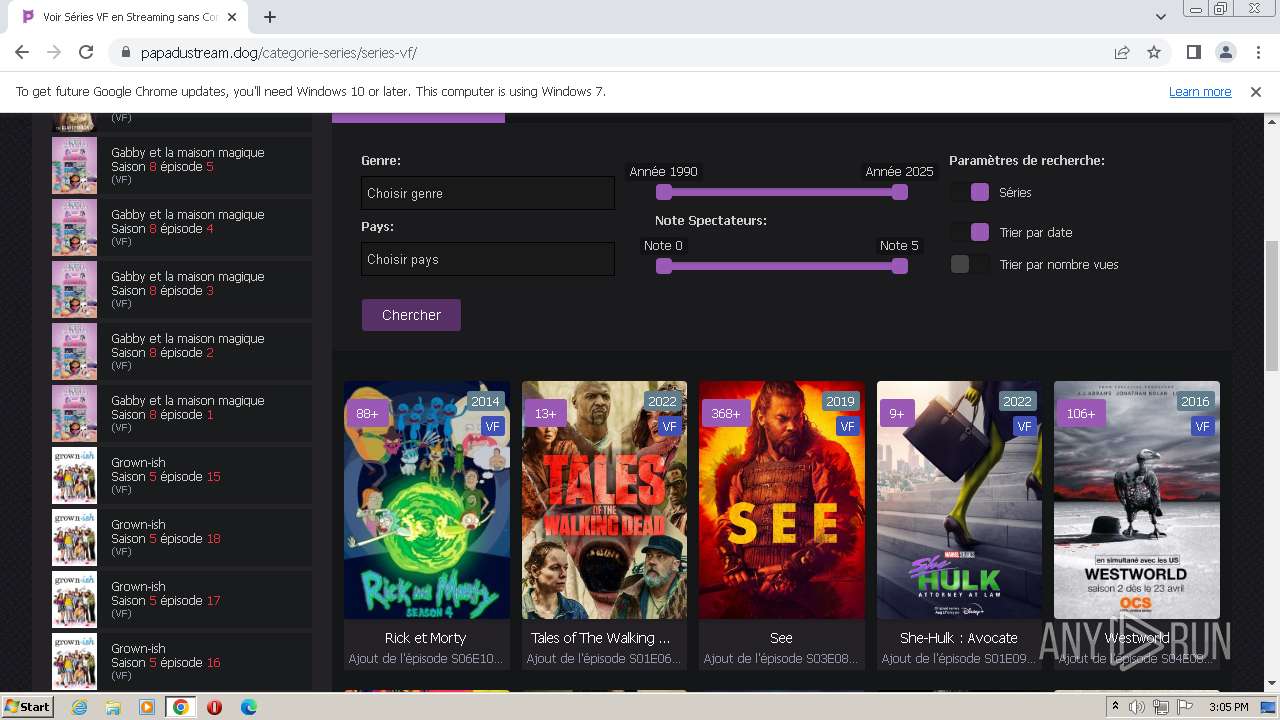Open Microsoft Edge from the taskbar
This screenshot has width=1280, height=720.
(248, 707)
